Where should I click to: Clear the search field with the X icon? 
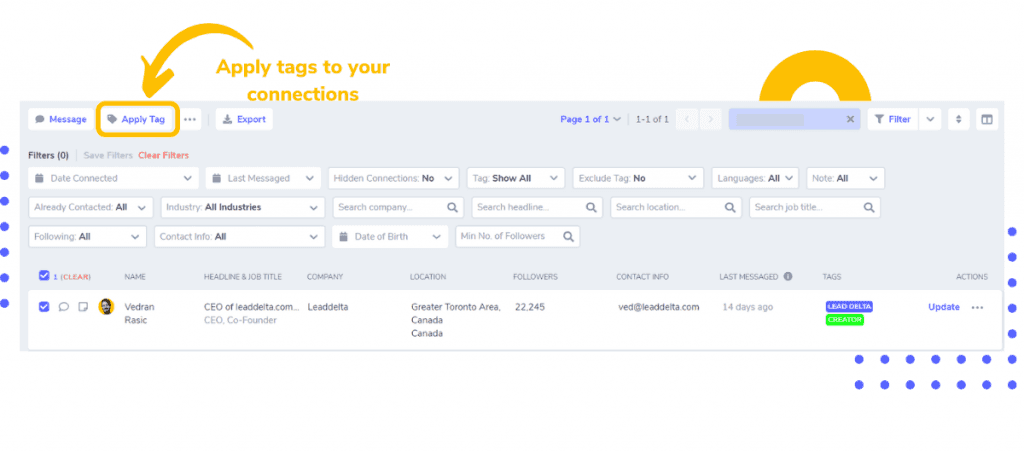[x=850, y=120]
